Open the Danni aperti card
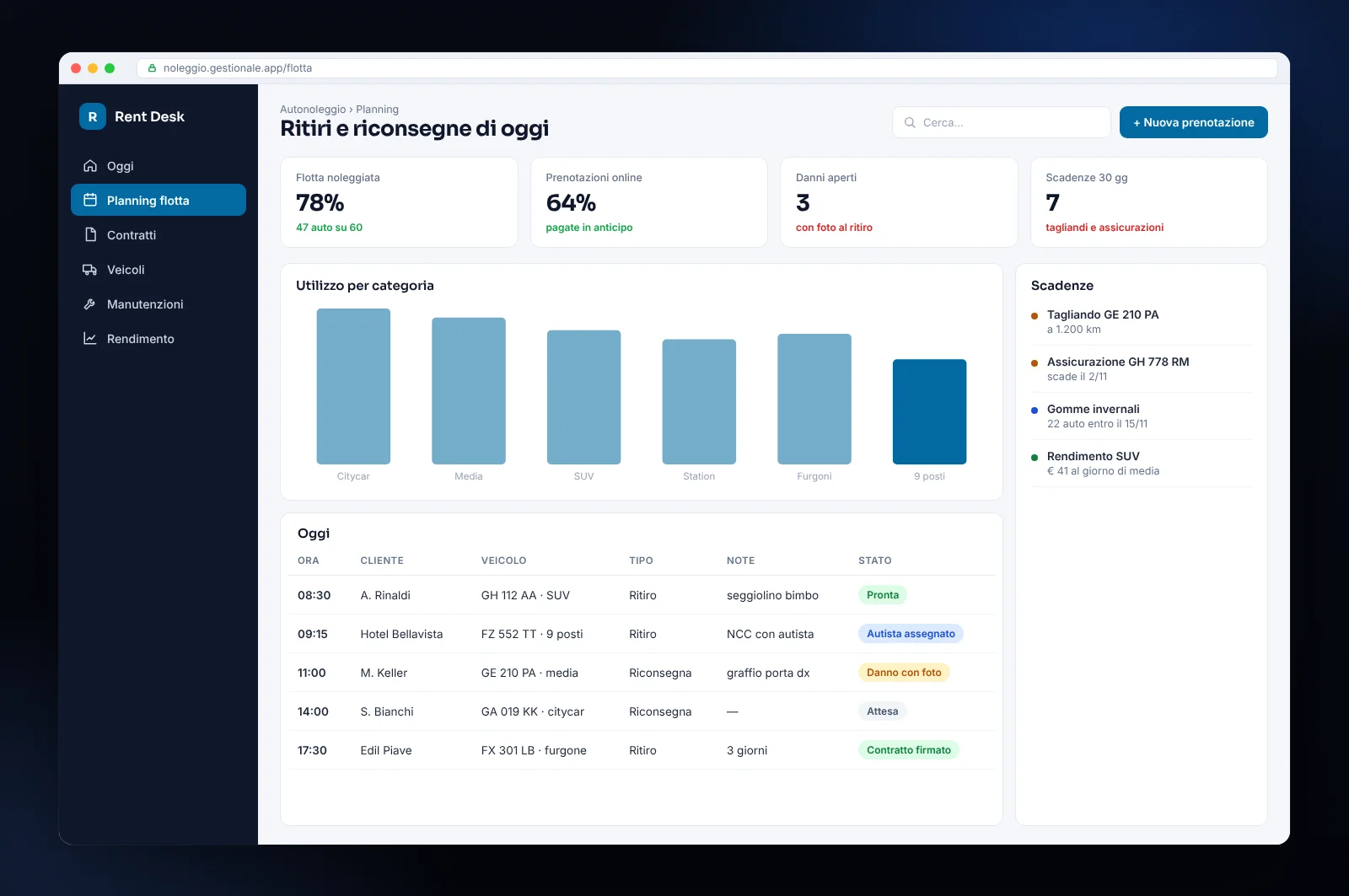 [899, 202]
